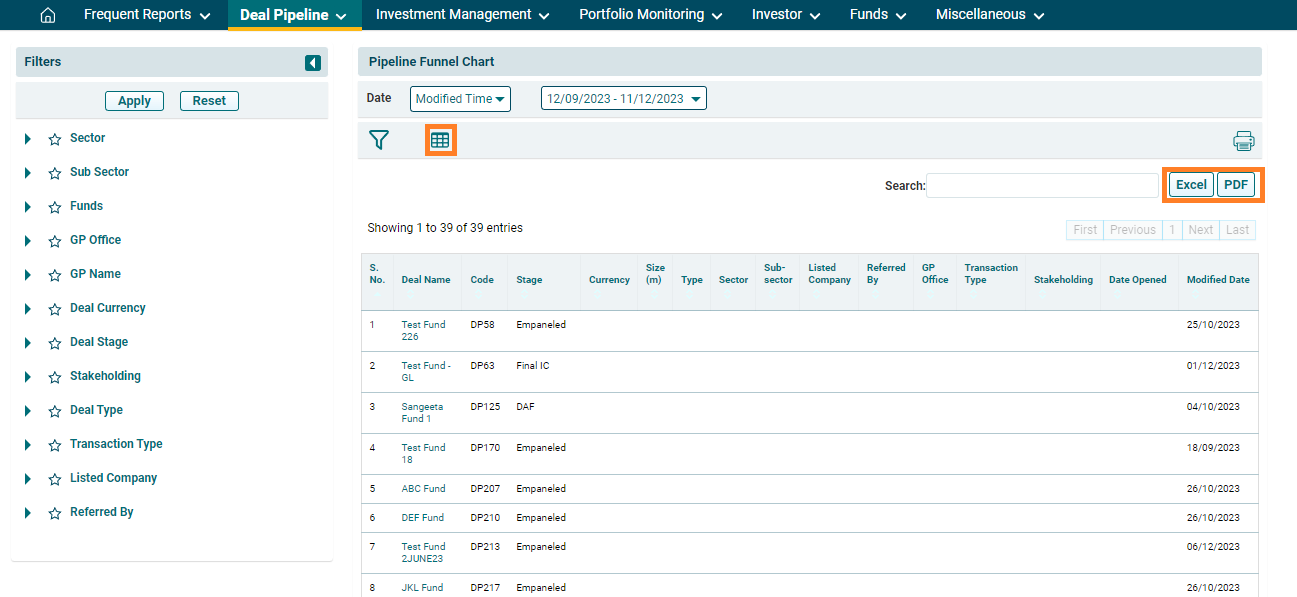Open the Investment Management menu

coord(462,15)
